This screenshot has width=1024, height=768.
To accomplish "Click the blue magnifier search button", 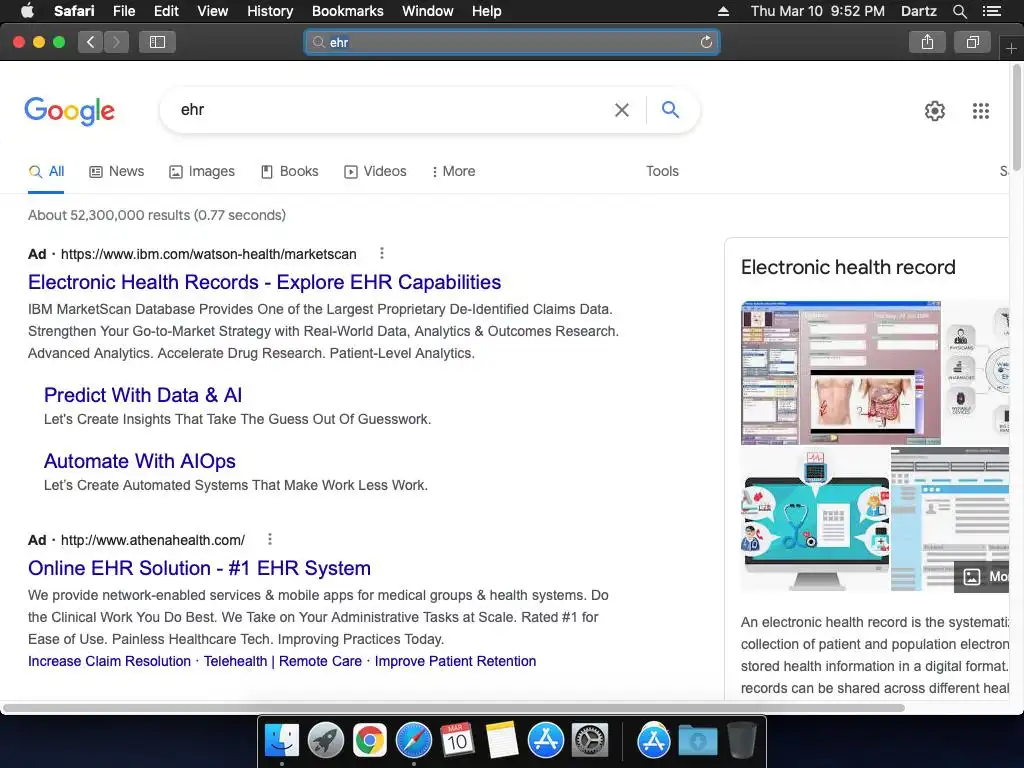I will (670, 110).
